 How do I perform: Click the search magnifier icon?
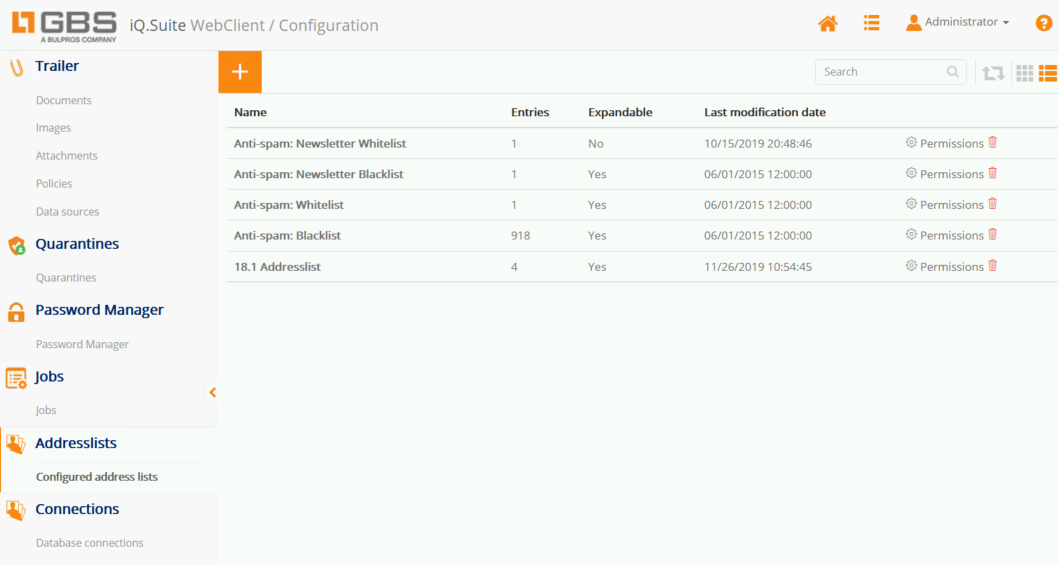tap(953, 72)
